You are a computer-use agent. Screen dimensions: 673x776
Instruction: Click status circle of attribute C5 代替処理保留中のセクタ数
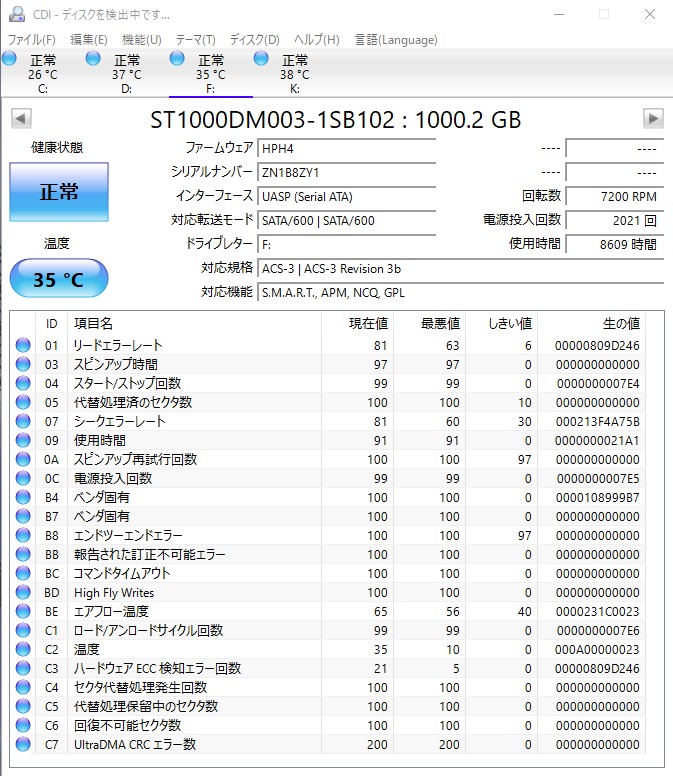(23, 706)
